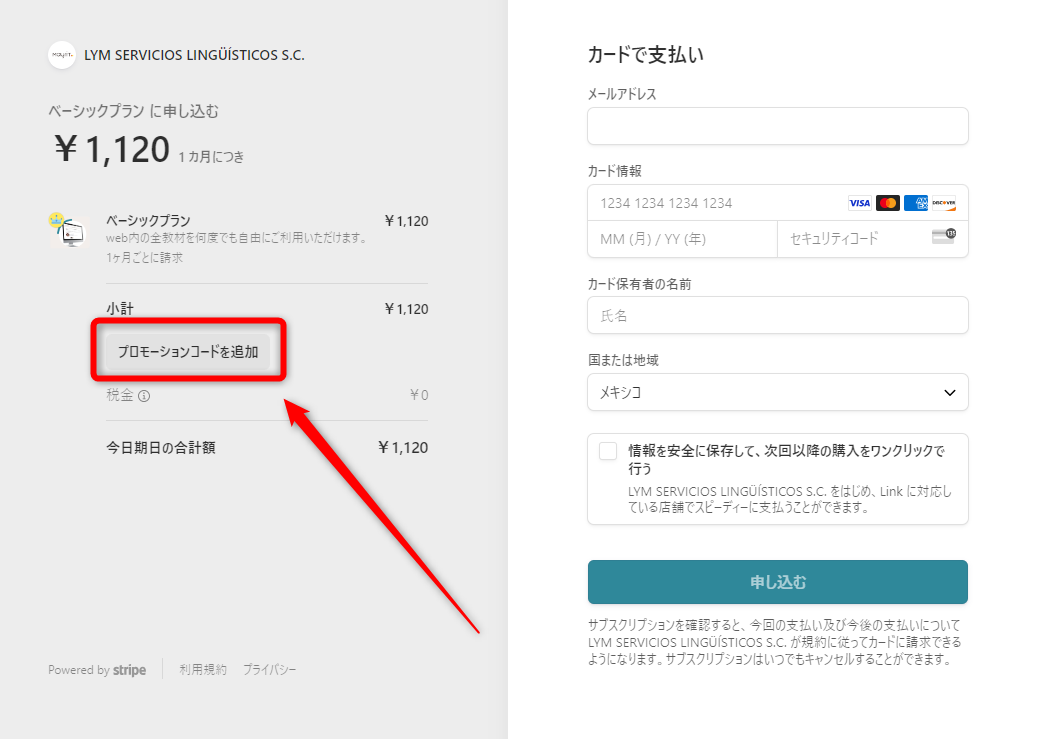Focus the メールアドレス email input field

click(x=777, y=126)
